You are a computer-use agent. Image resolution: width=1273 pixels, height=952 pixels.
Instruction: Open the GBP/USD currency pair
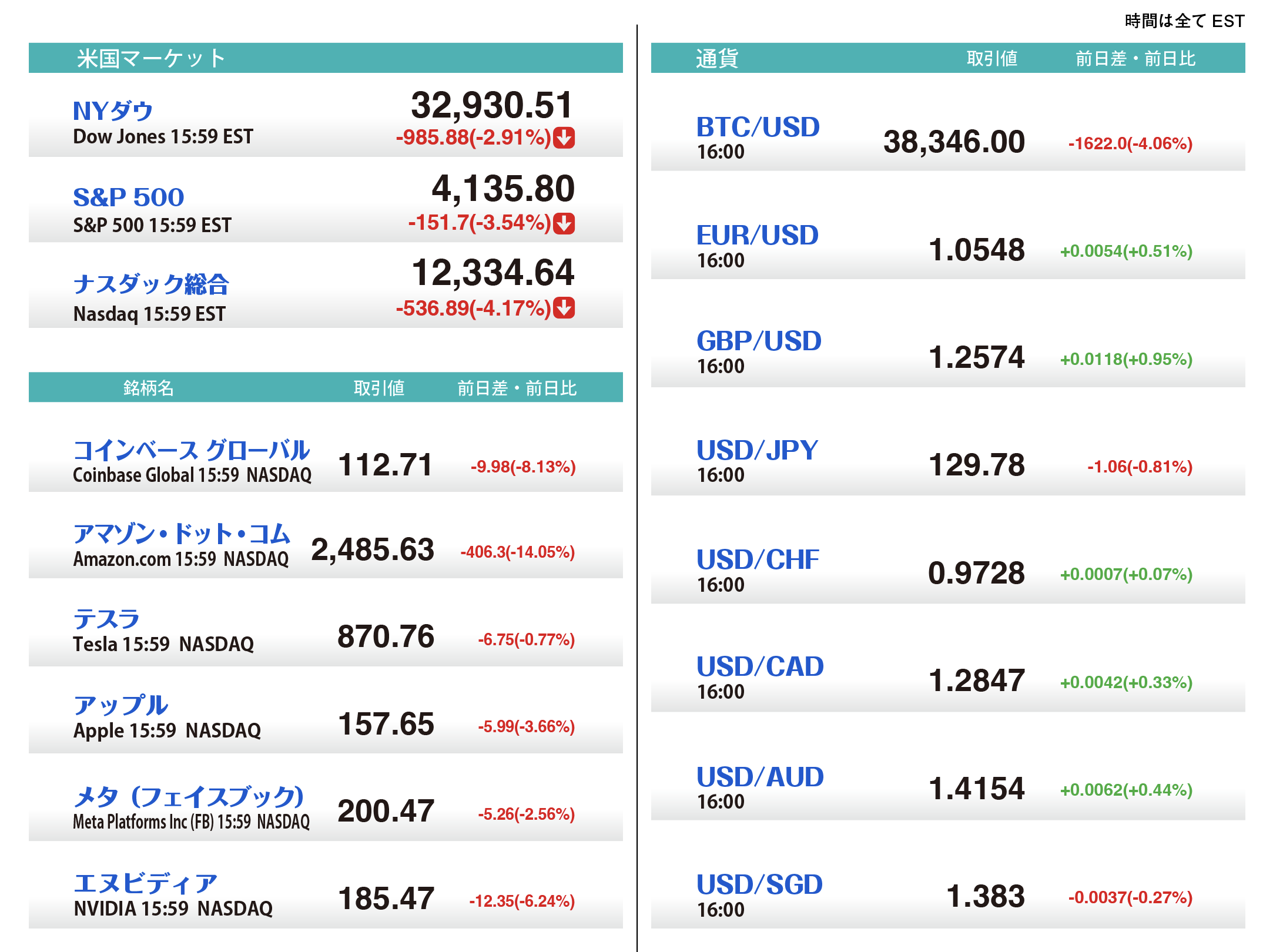click(x=759, y=341)
